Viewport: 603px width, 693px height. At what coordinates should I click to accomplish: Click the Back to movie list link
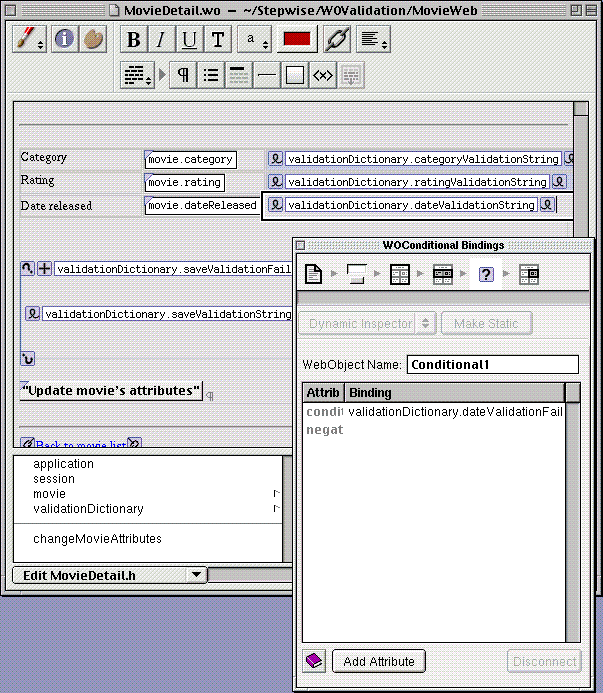(x=81, y=444)
